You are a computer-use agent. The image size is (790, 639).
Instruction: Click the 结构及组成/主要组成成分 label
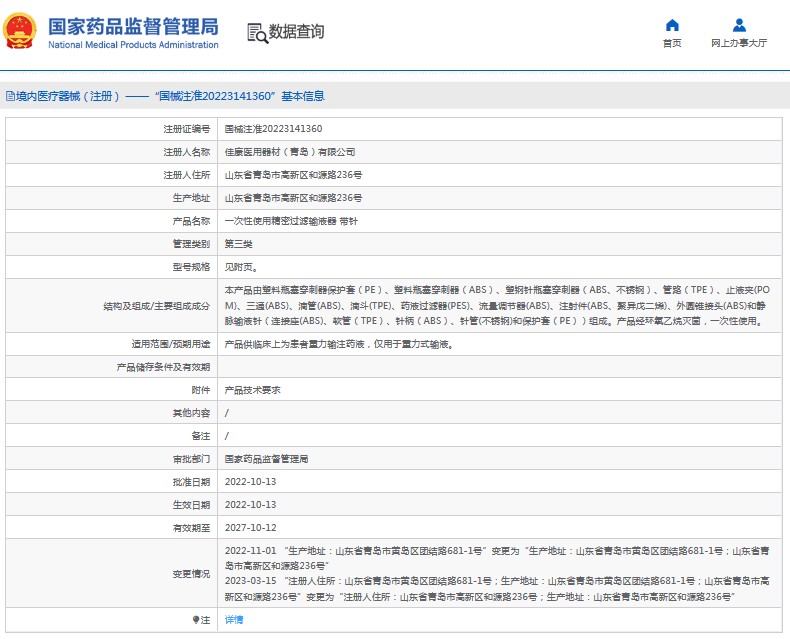157,306
